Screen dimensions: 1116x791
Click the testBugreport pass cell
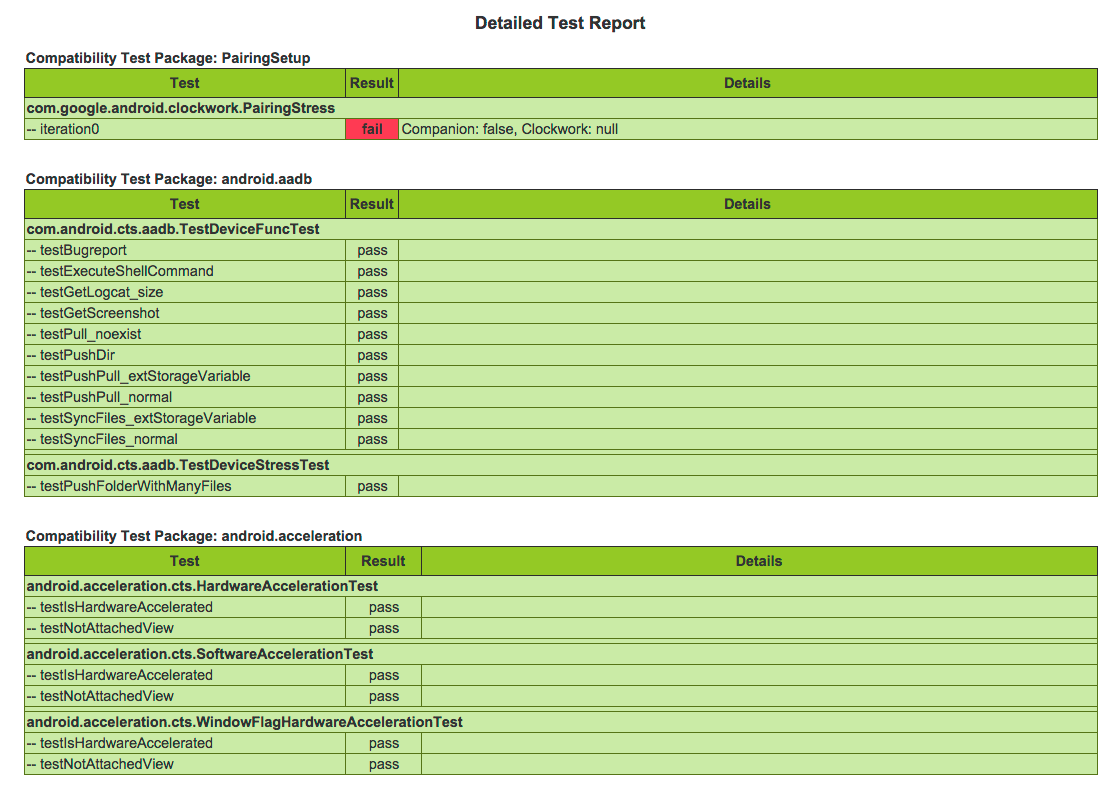tap(371, 250)
